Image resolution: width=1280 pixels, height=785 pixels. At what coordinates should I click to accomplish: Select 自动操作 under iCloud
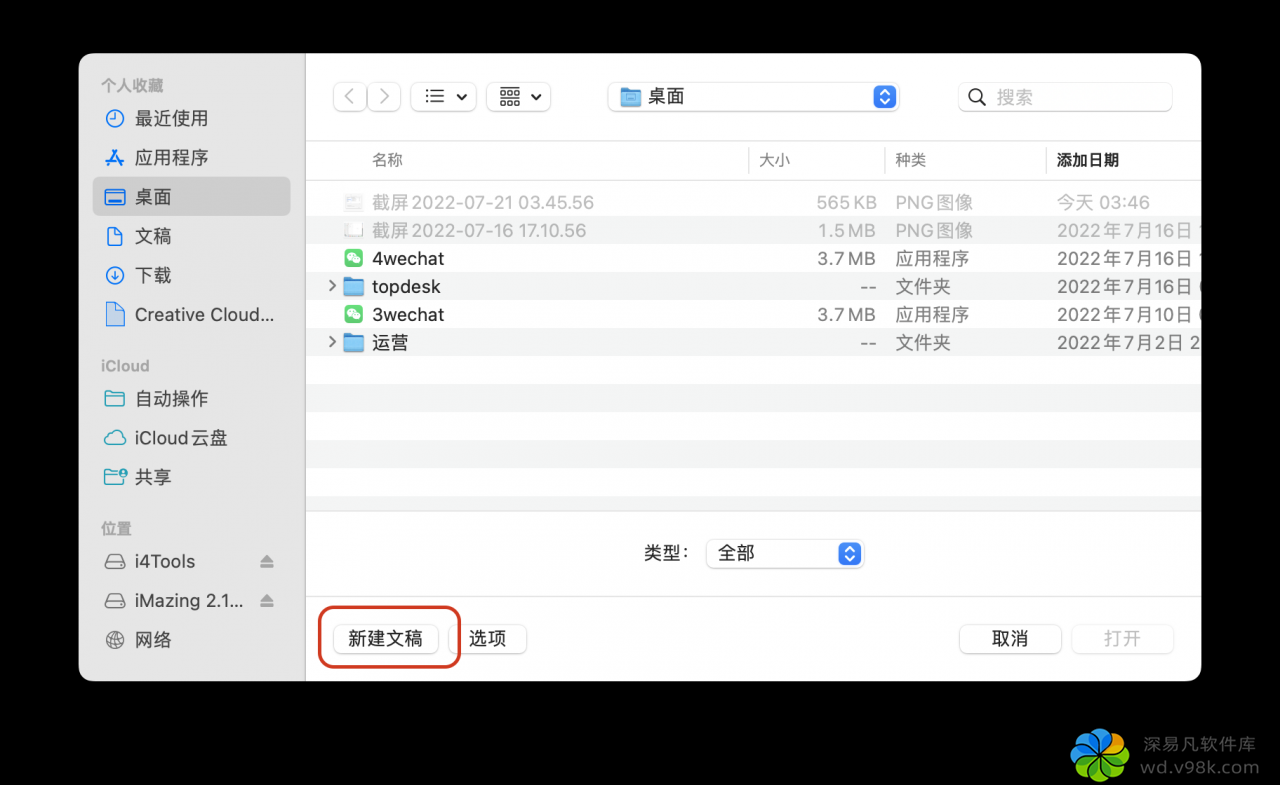click(192, 398)
